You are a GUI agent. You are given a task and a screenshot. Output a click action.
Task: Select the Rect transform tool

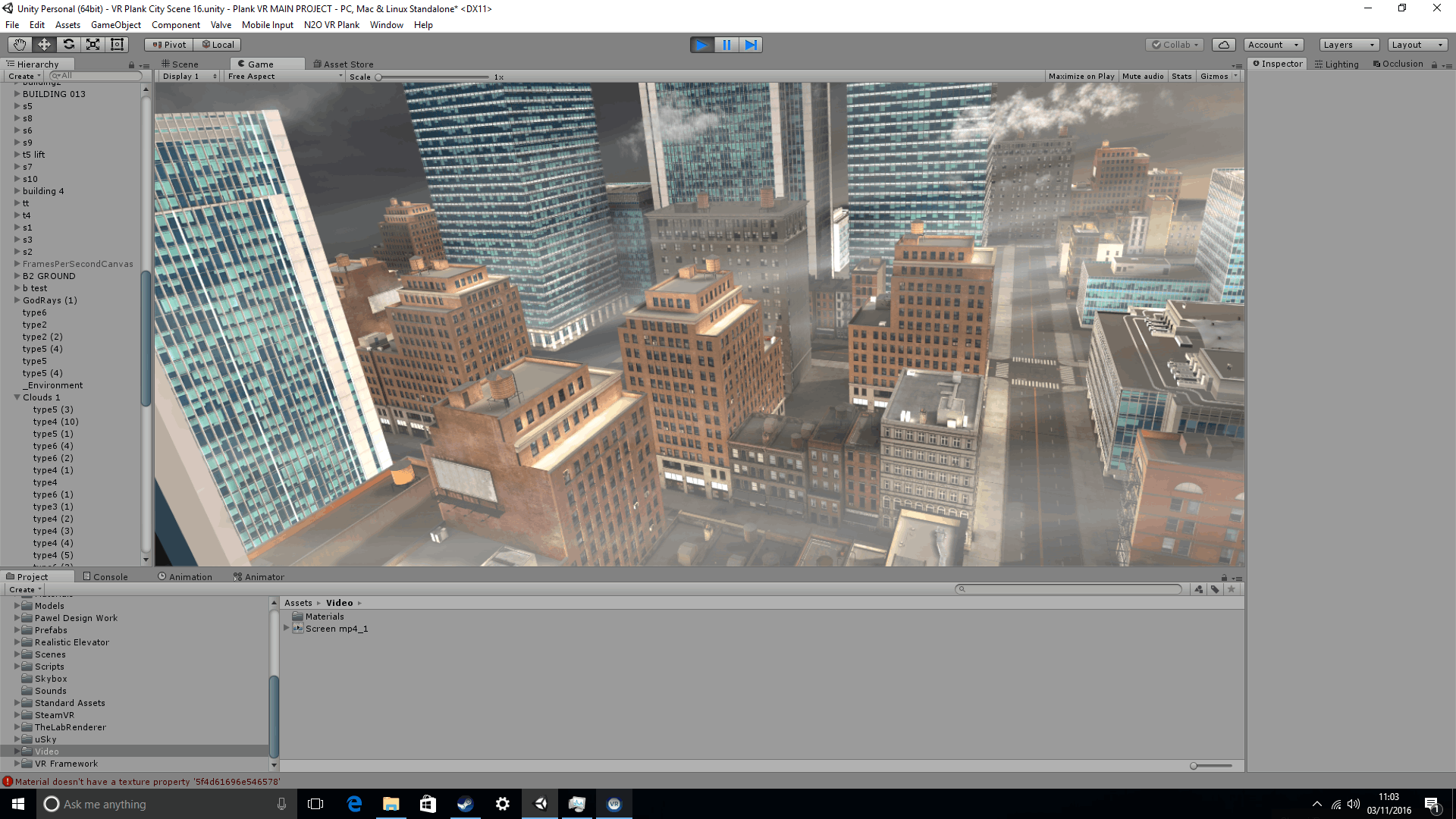click(x=117, y=45)
